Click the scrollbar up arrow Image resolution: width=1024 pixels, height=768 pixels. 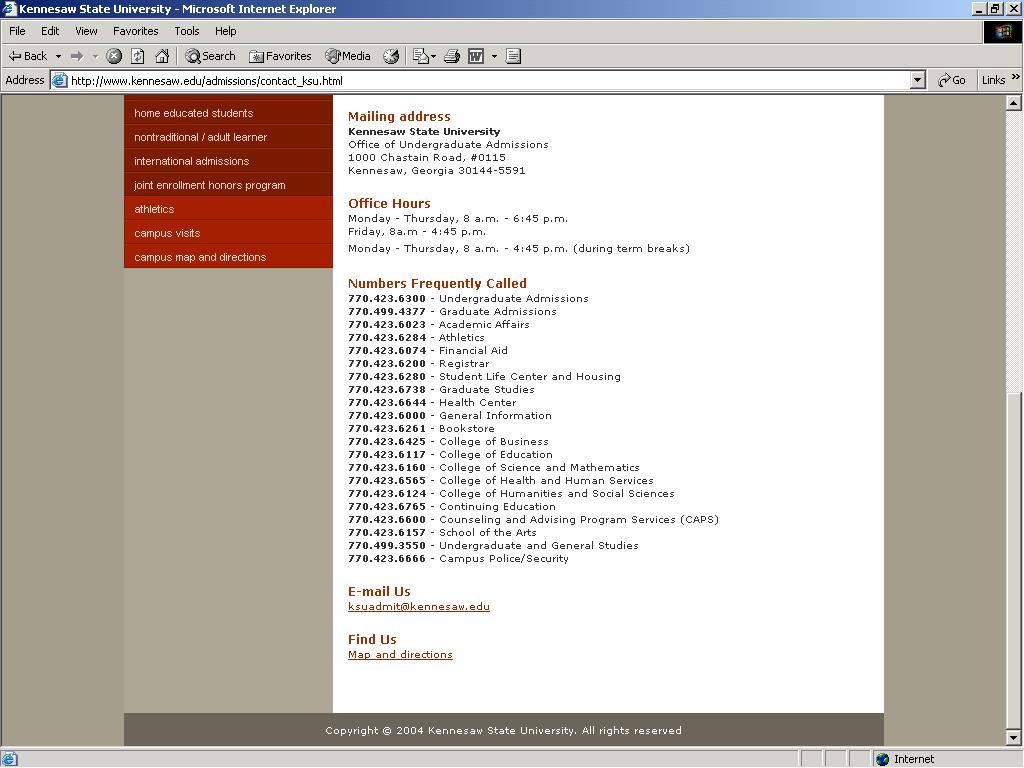[x=1013, y=103]
